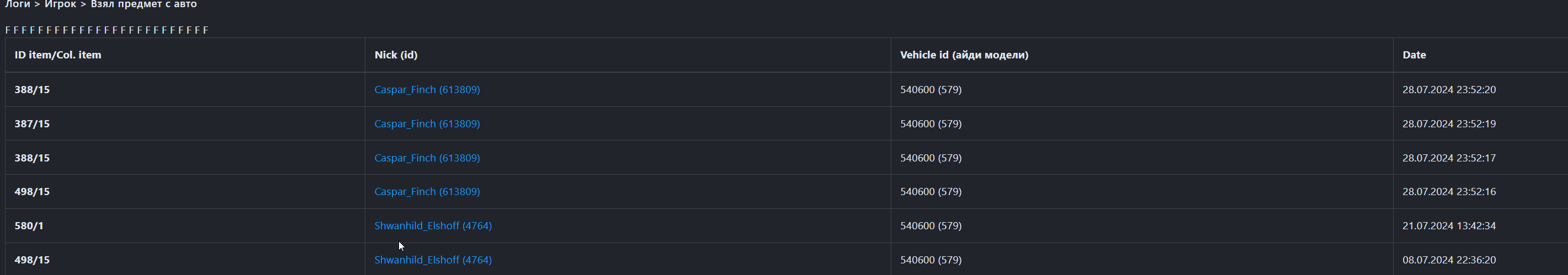Screen dimensions: 1568x275
Task: Select the "580/1" item cell
Action: pyautogui.click(x=29, y=226)
